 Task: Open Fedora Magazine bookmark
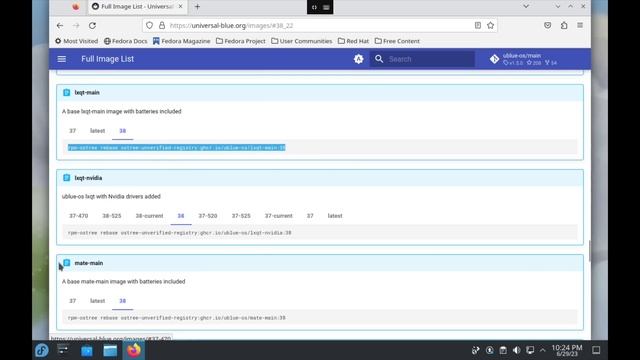point(182,41)
